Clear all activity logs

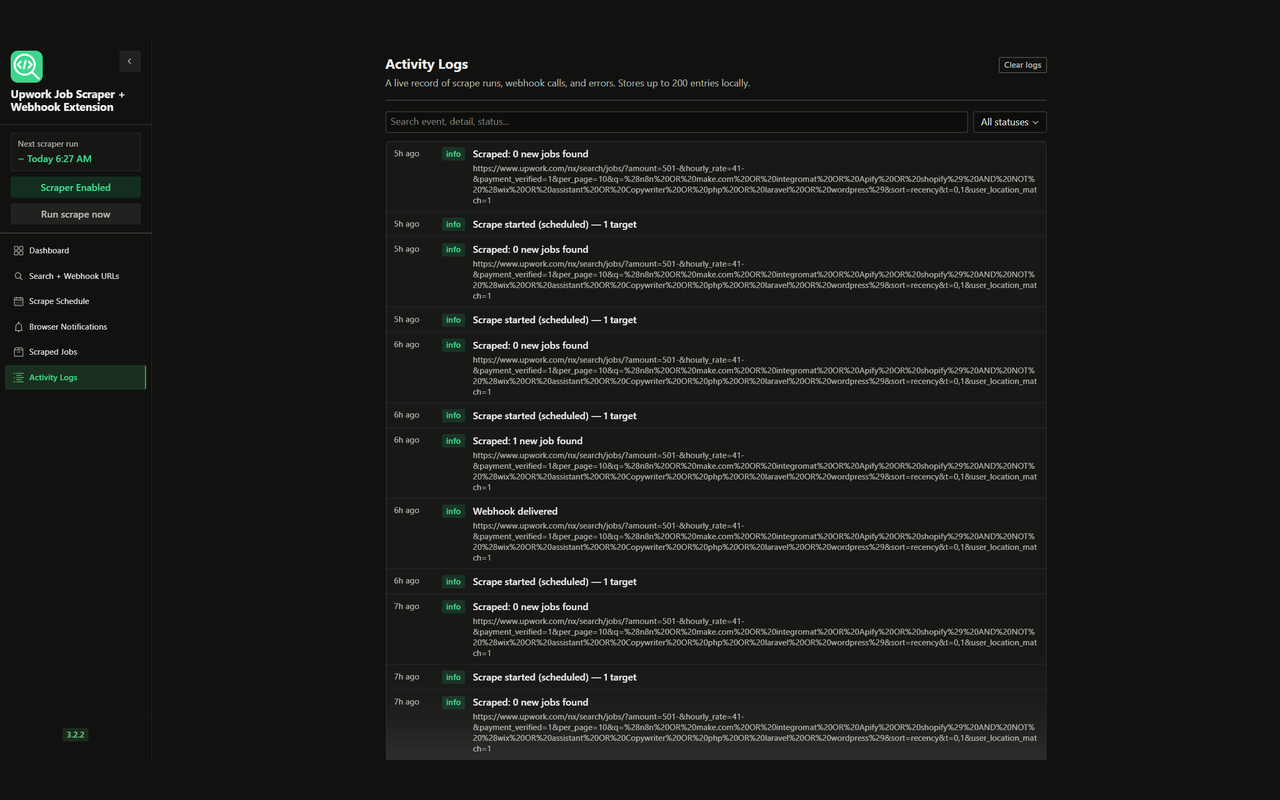(1022, 65)
